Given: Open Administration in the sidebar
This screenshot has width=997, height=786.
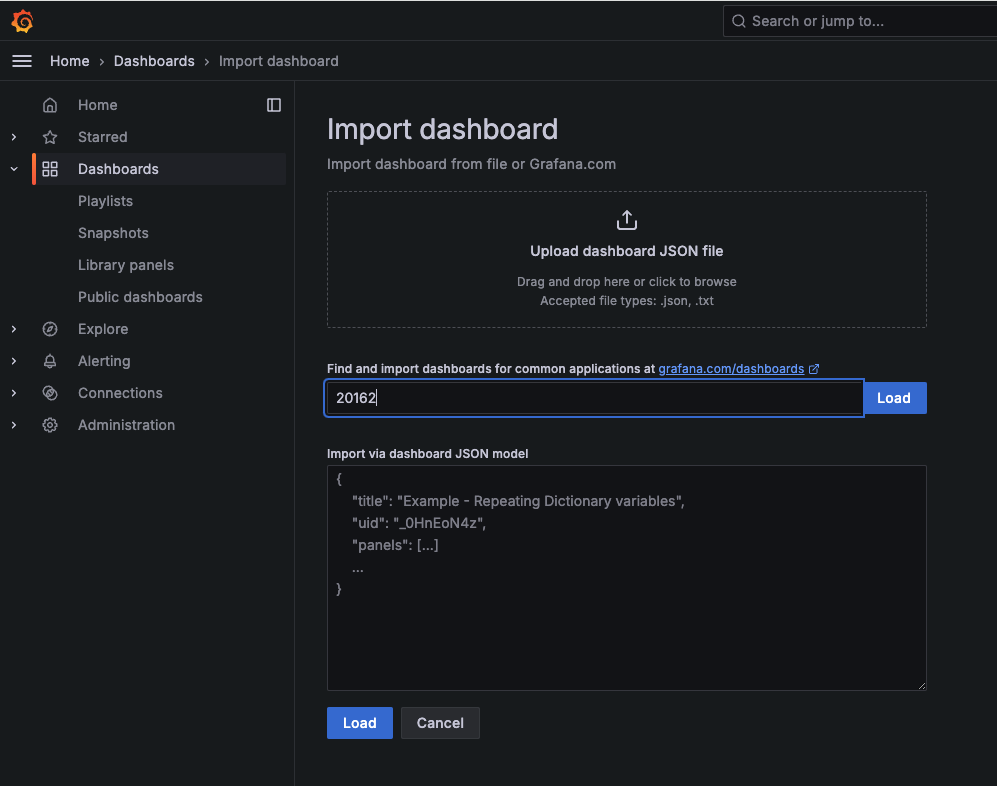Looking at the screenshot, I should pyautogui.click(x=126, y=425).
